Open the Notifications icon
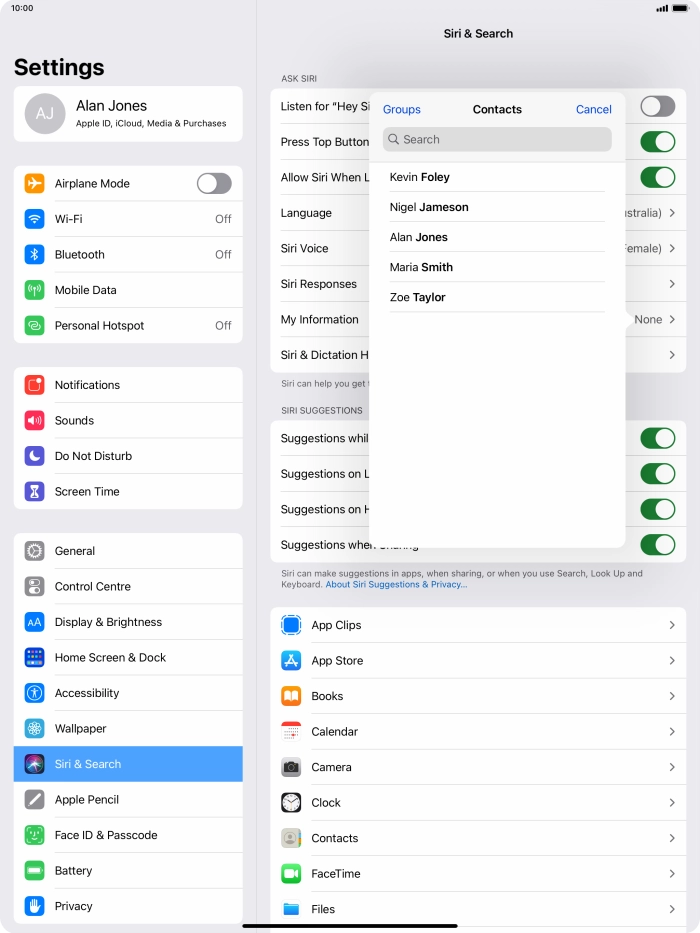 pos(35,385)
